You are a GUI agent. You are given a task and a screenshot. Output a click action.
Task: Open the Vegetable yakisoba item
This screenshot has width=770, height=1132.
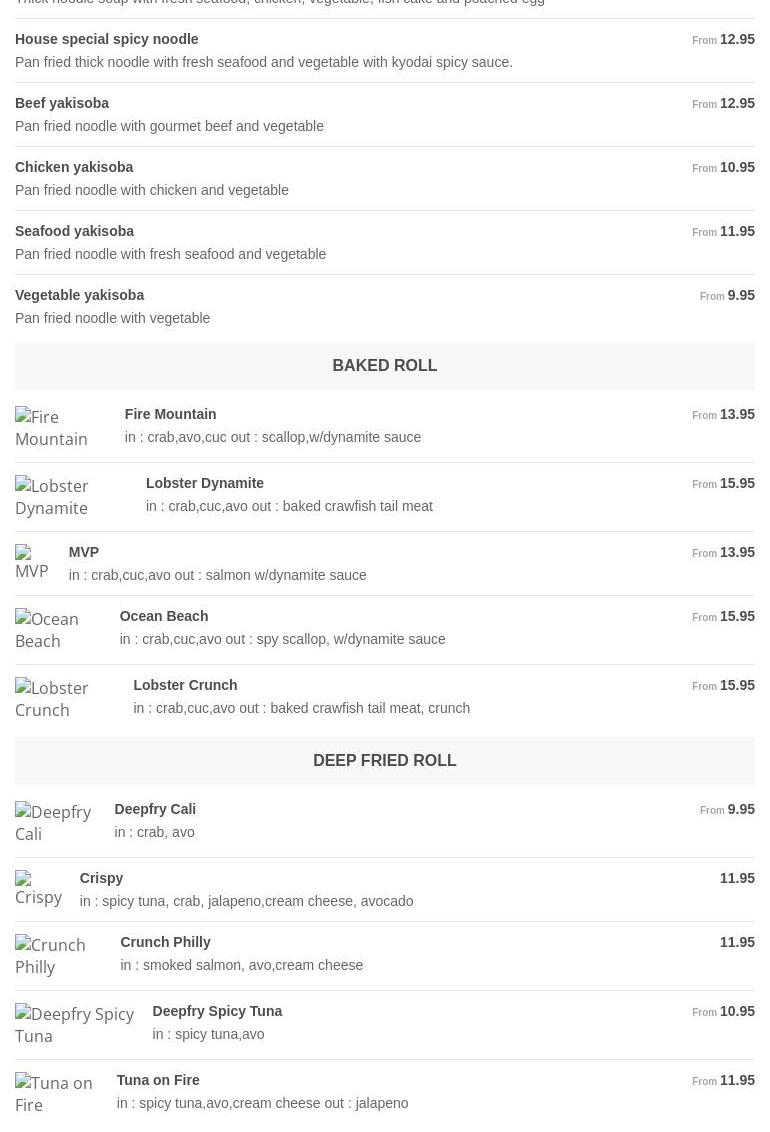[x=80, y=295]
